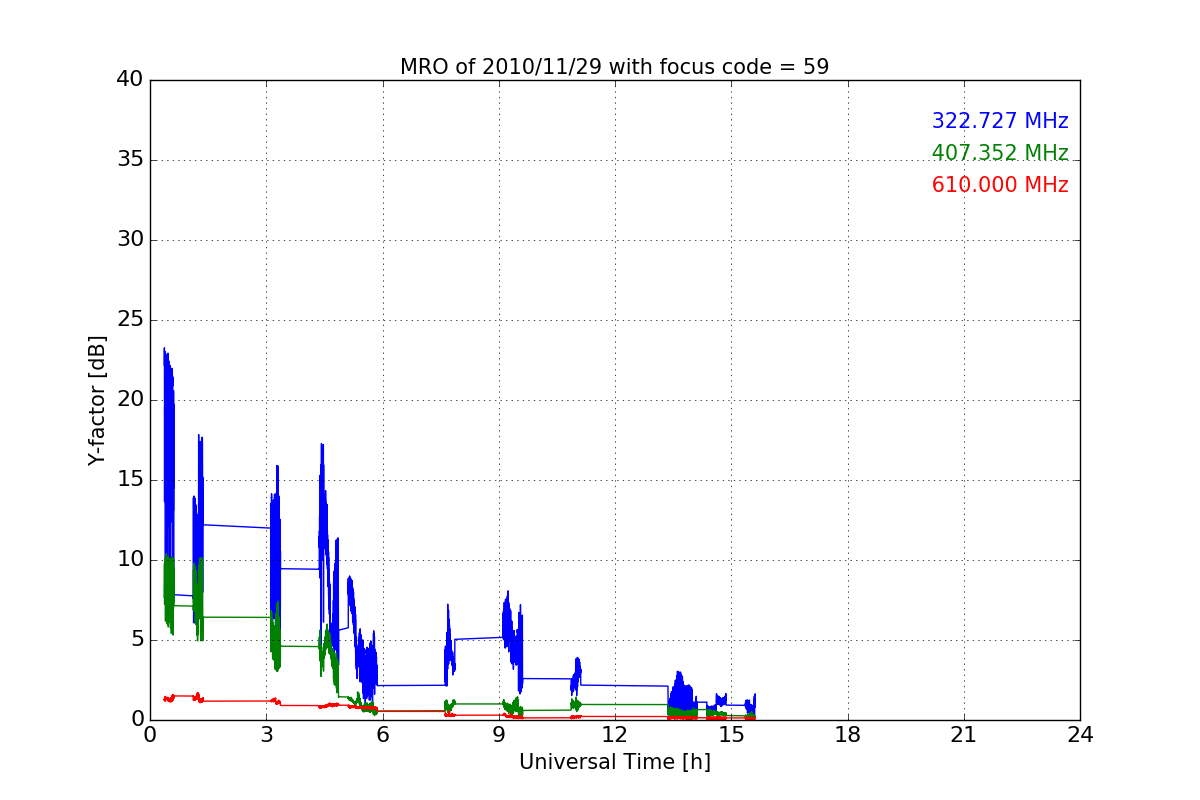Click the Y-factor [dB] axis label
1200x800 pixels.
tap(97, 400)
